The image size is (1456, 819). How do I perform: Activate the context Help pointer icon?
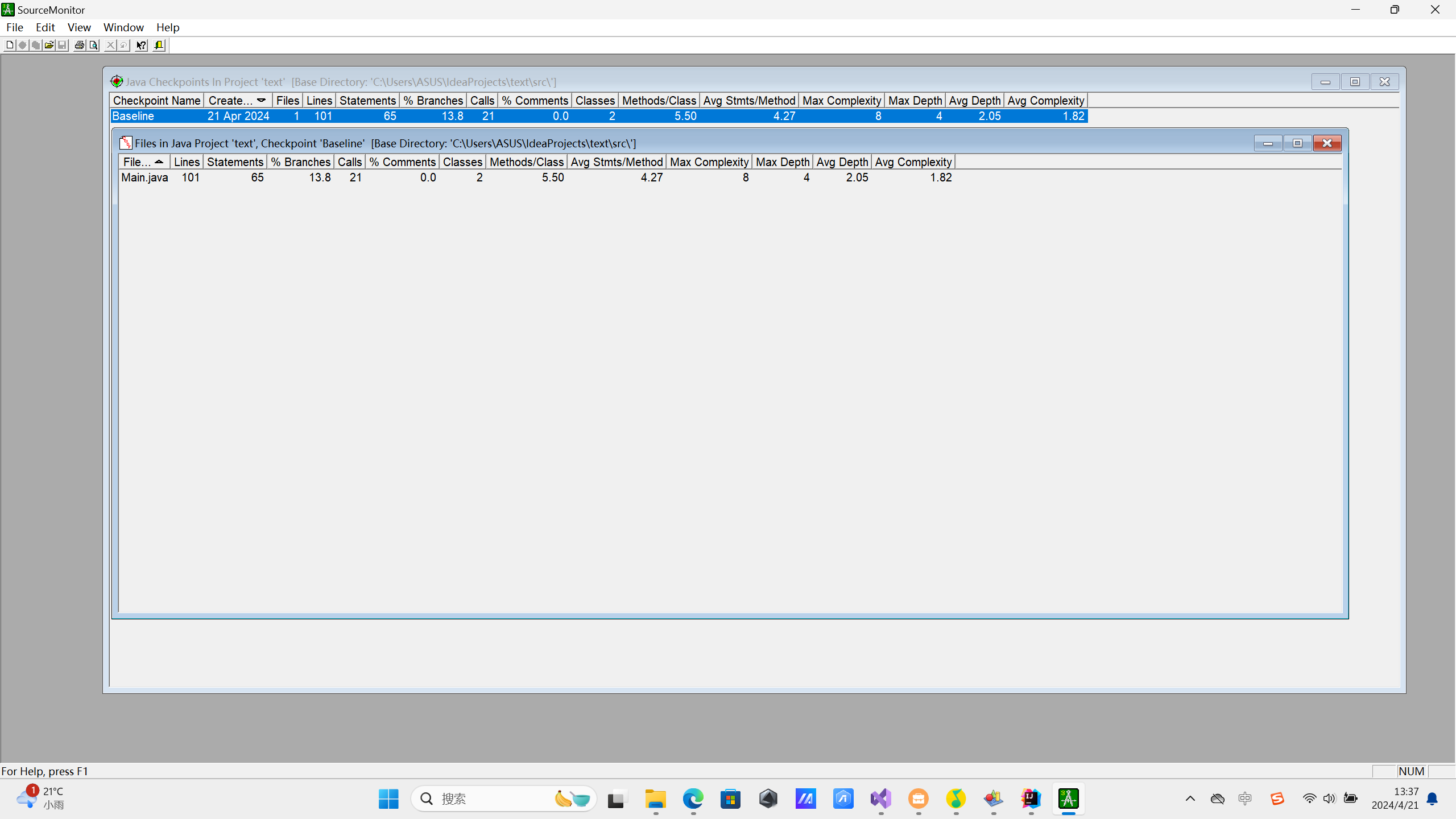coord(141,45)
